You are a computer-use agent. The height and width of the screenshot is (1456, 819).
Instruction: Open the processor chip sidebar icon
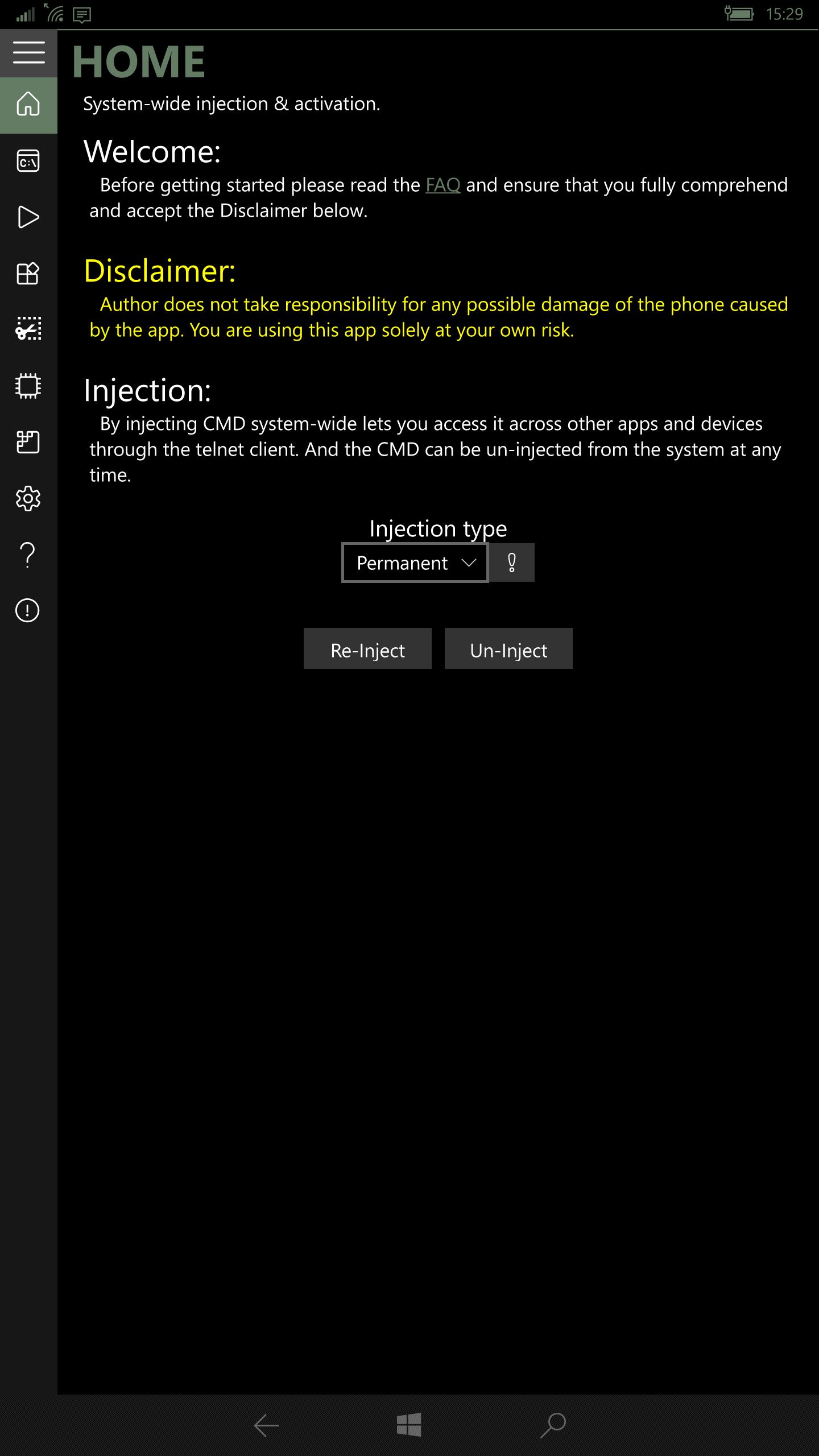28,386
